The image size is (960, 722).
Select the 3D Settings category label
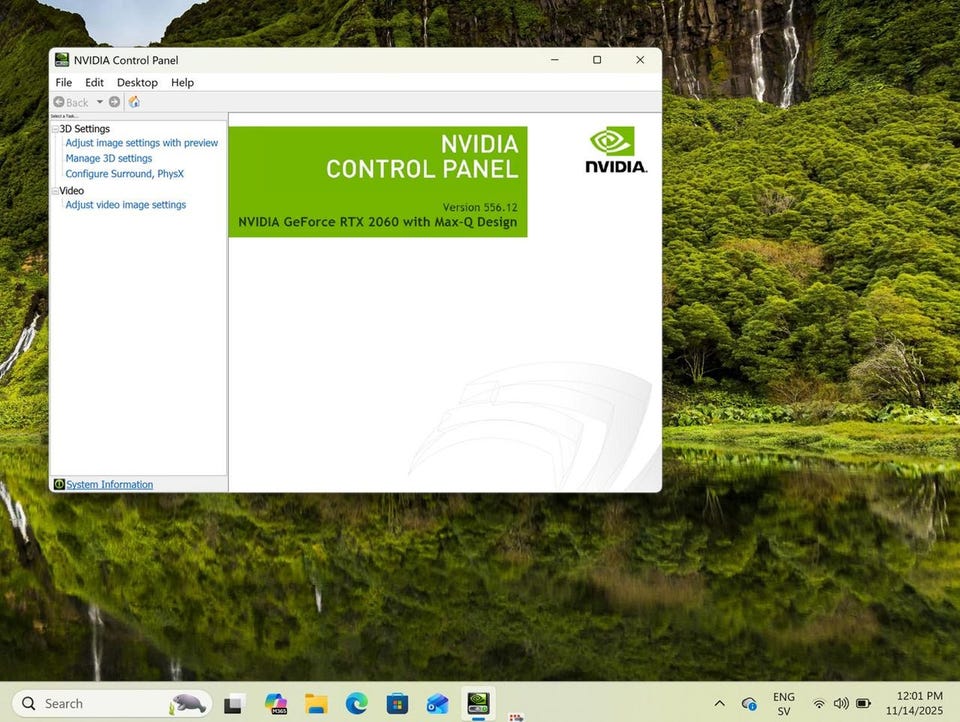point(84,129)
